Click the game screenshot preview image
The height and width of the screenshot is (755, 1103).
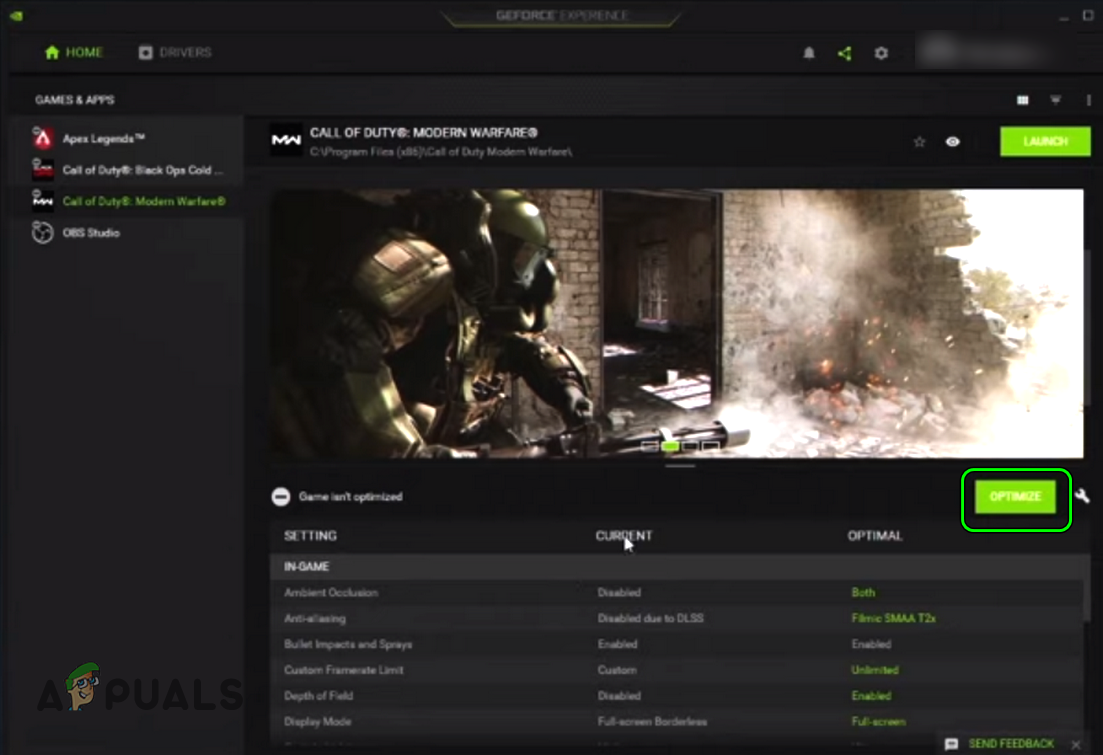click(x=677, y=323)
